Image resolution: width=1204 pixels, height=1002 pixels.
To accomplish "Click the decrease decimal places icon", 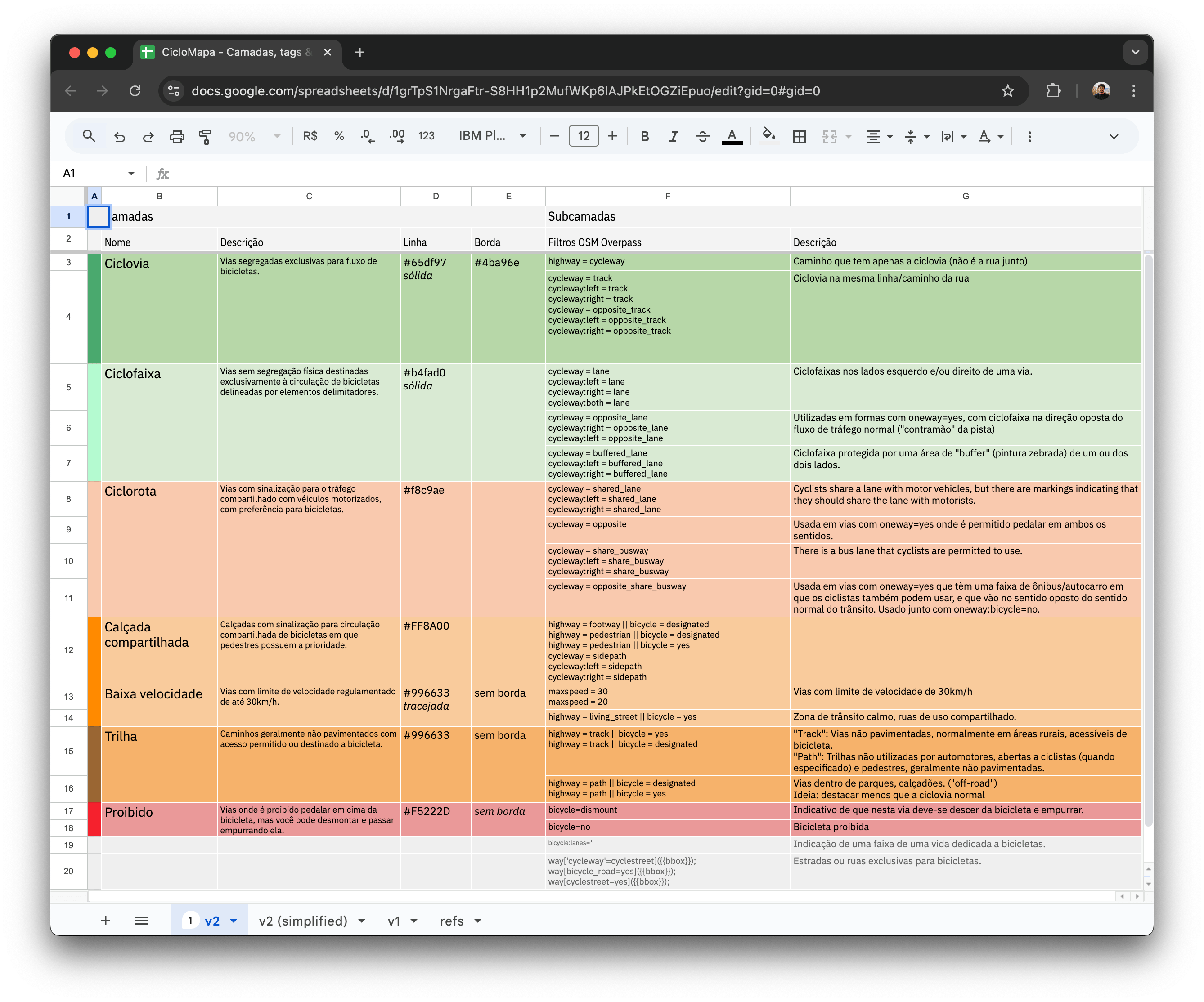I will (x=368, y=136).
